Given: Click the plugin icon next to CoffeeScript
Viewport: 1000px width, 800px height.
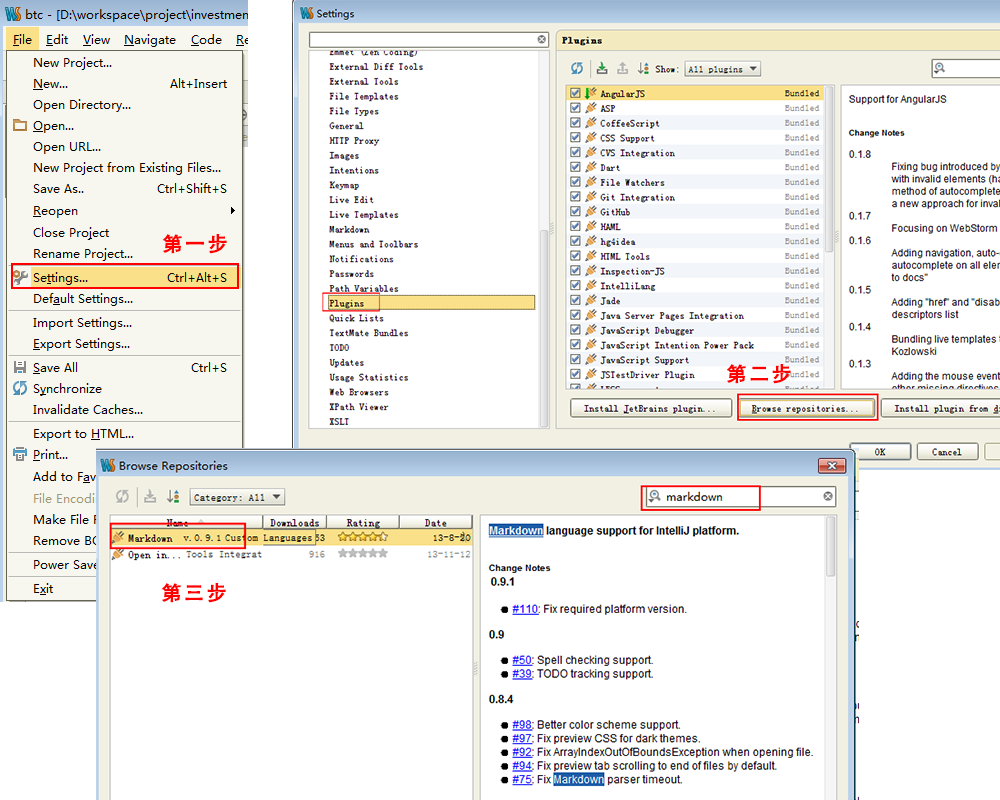Looking at the screenshot, I should (591, 122).
